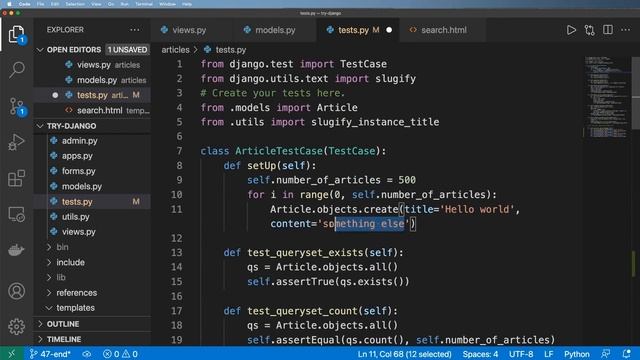Screen dimensions: 640x360
Task: Open apps.py in file tree
Action: 77,156
